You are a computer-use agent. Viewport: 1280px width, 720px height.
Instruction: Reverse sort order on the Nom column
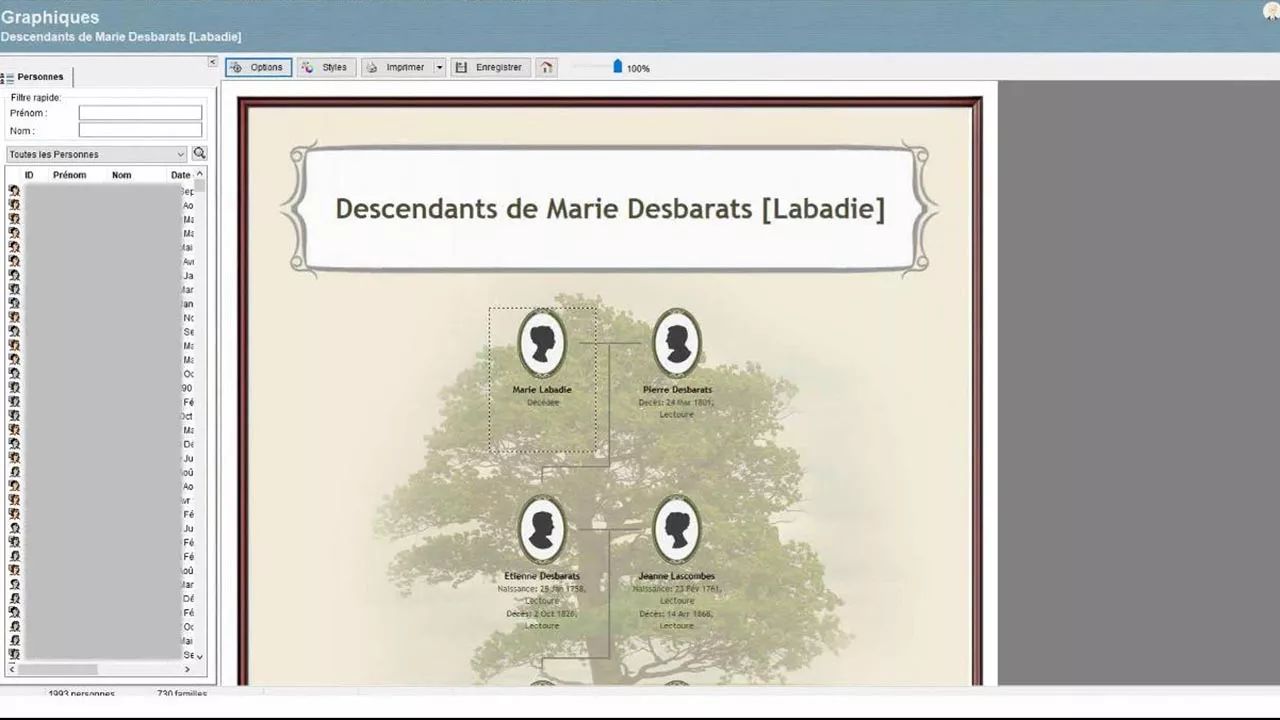(121, 174)
